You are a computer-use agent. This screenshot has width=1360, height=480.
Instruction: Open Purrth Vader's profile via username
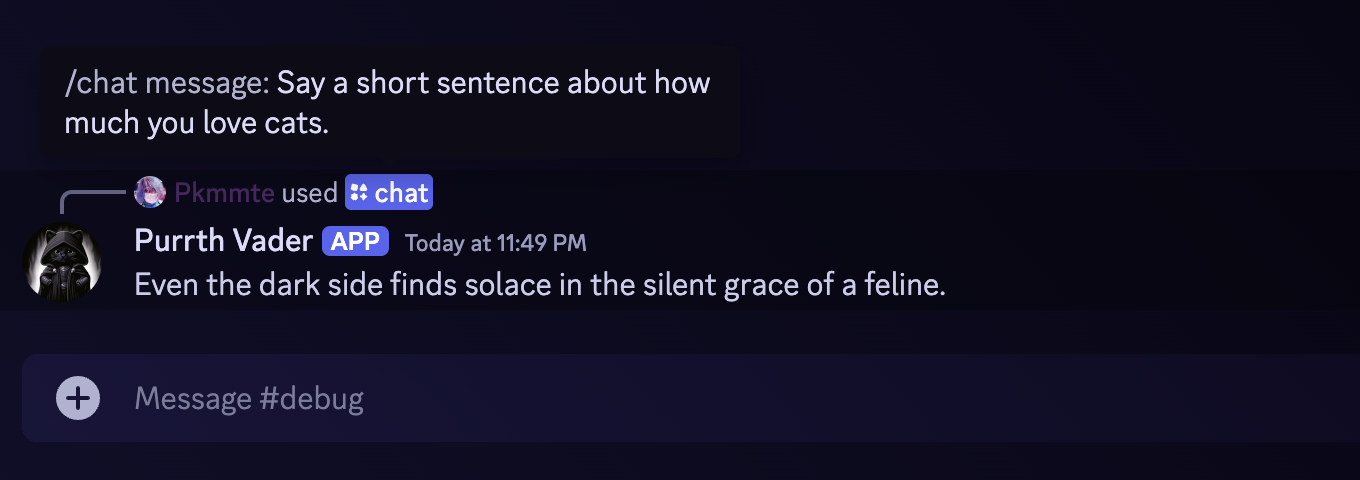click(x=223, y=242)
